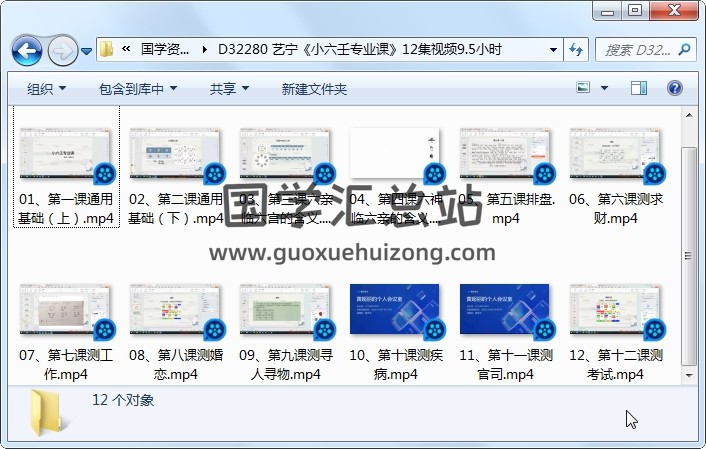Click the file name 09、第九课测寻人寻物.mp4
The width and height of the screenshot is (706, 449).
pyautogui.click(x=285, y=365)
